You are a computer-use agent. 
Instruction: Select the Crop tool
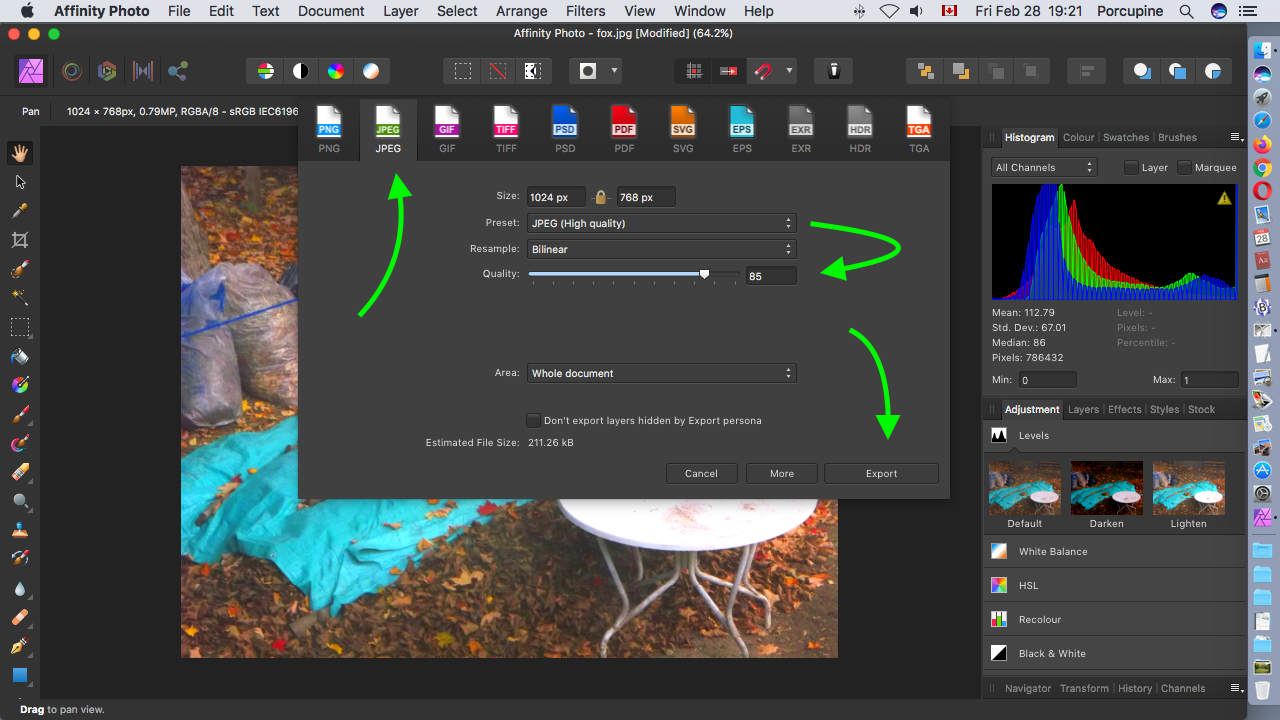(20, 240)
